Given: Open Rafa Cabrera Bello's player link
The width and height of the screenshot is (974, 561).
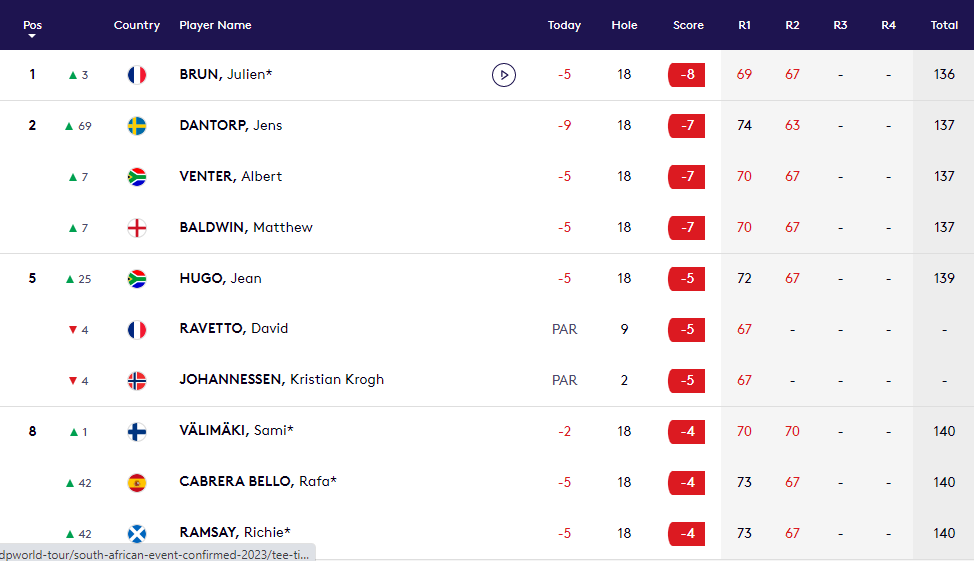Looking at the screenshot, I should (257, 482).
